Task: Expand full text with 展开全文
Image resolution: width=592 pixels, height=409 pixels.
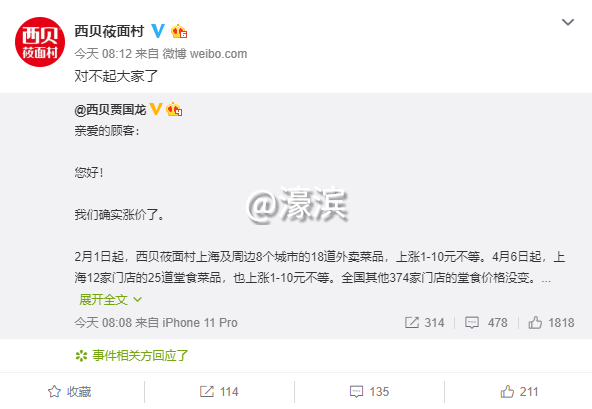Action: click(x=110, y=299)
